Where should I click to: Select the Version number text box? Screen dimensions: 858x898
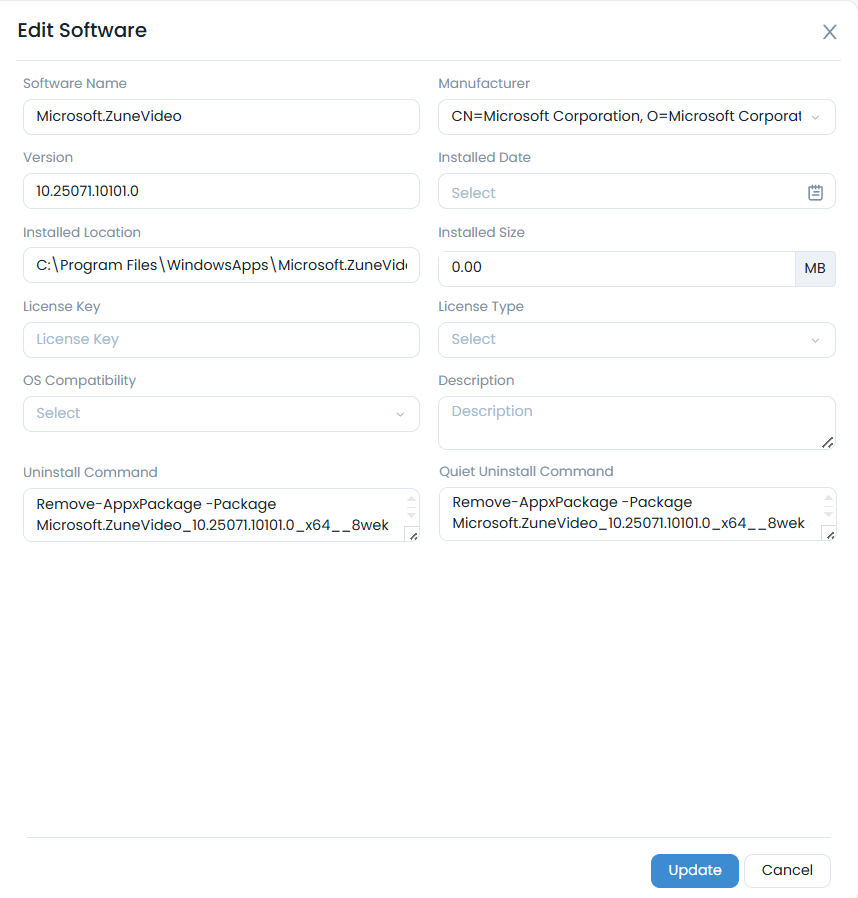221,191
